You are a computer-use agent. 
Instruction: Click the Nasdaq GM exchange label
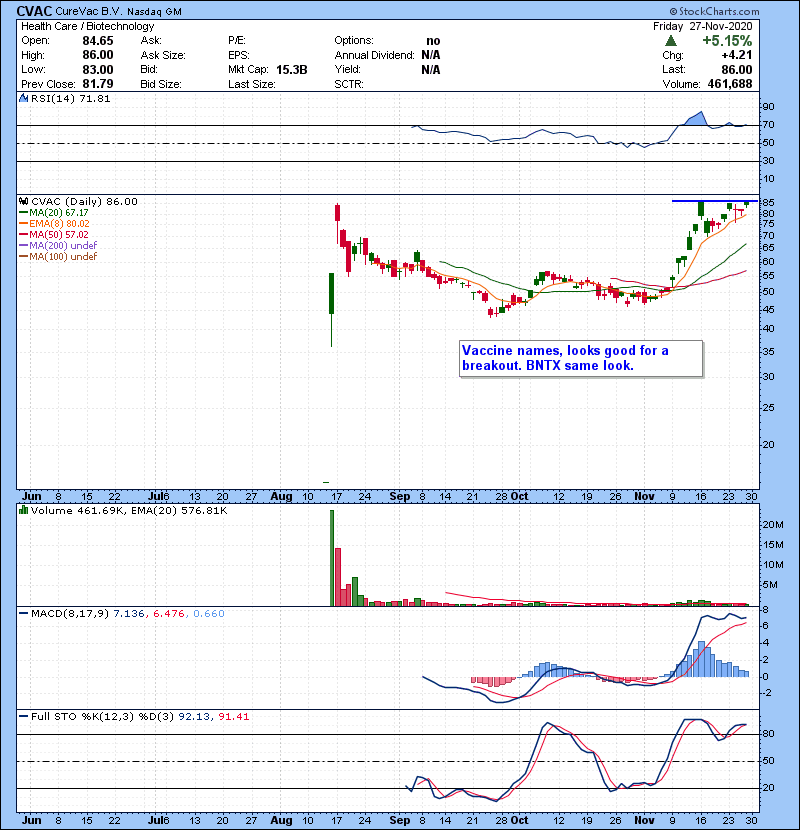pos(154,12)
